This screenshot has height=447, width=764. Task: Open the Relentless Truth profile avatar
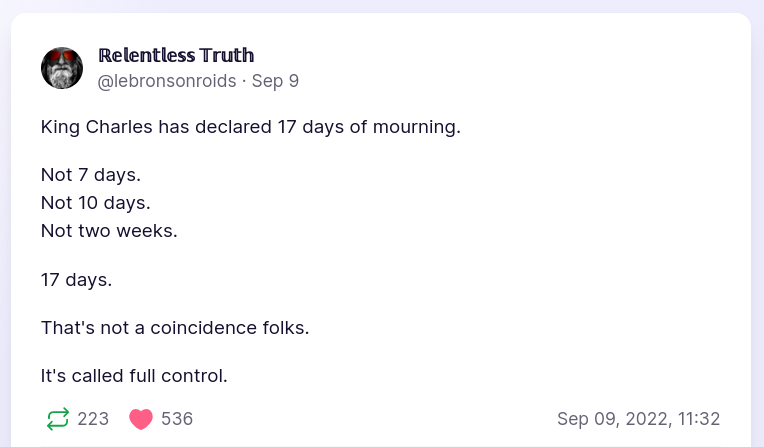click(62, 68)
